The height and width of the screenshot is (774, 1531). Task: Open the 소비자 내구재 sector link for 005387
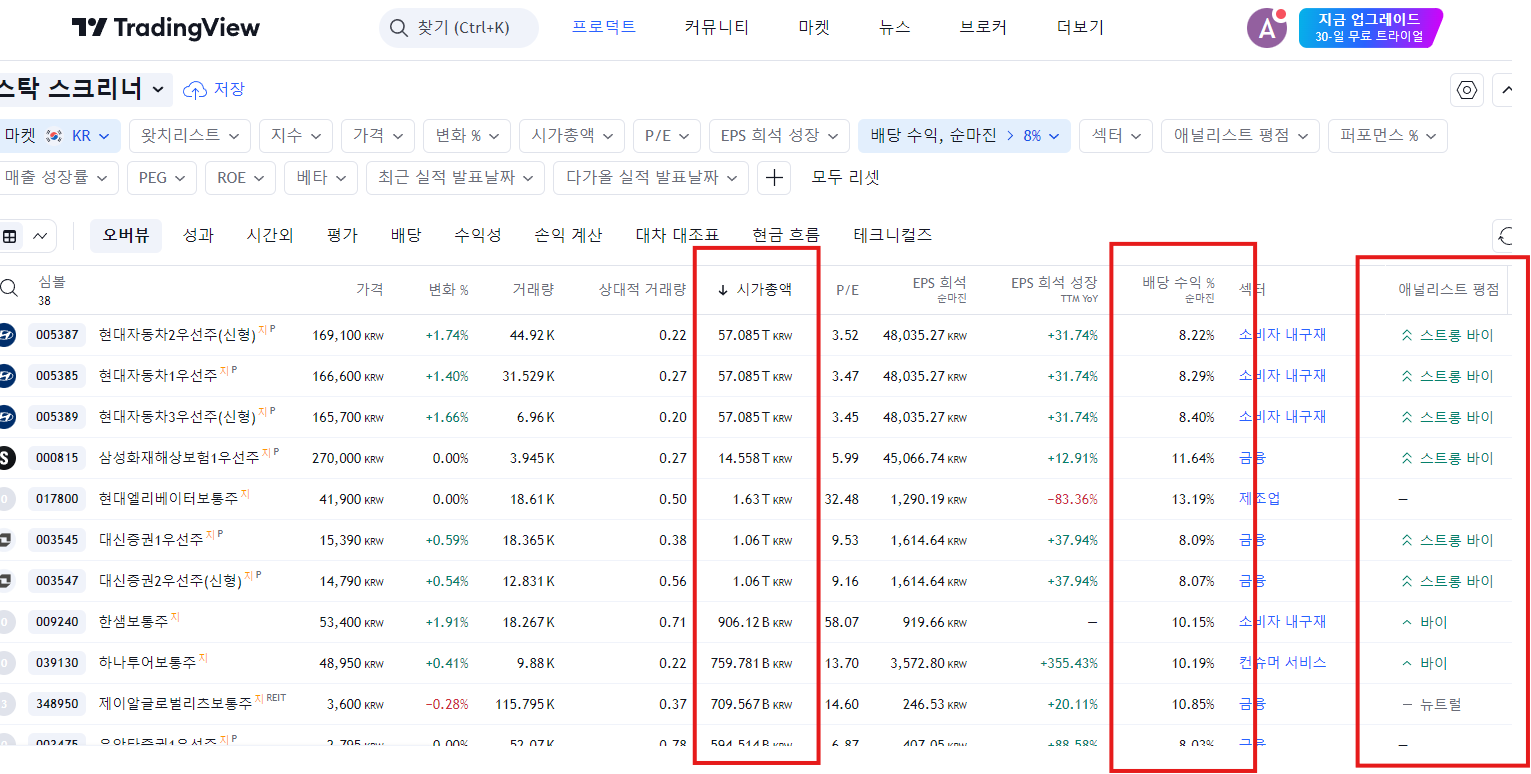coord(1282,335)
